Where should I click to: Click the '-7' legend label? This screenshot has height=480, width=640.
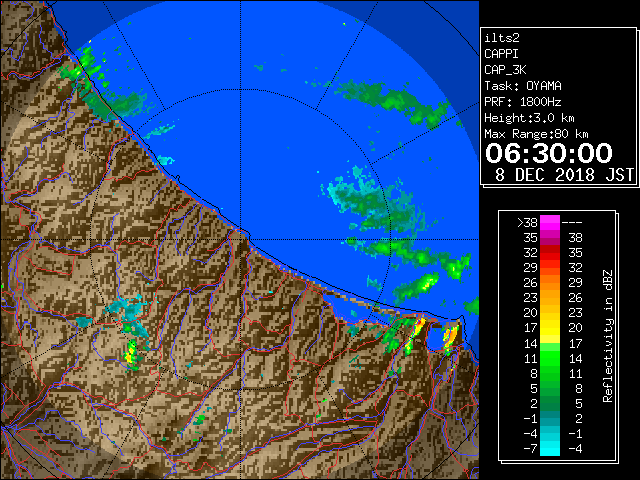531,449
